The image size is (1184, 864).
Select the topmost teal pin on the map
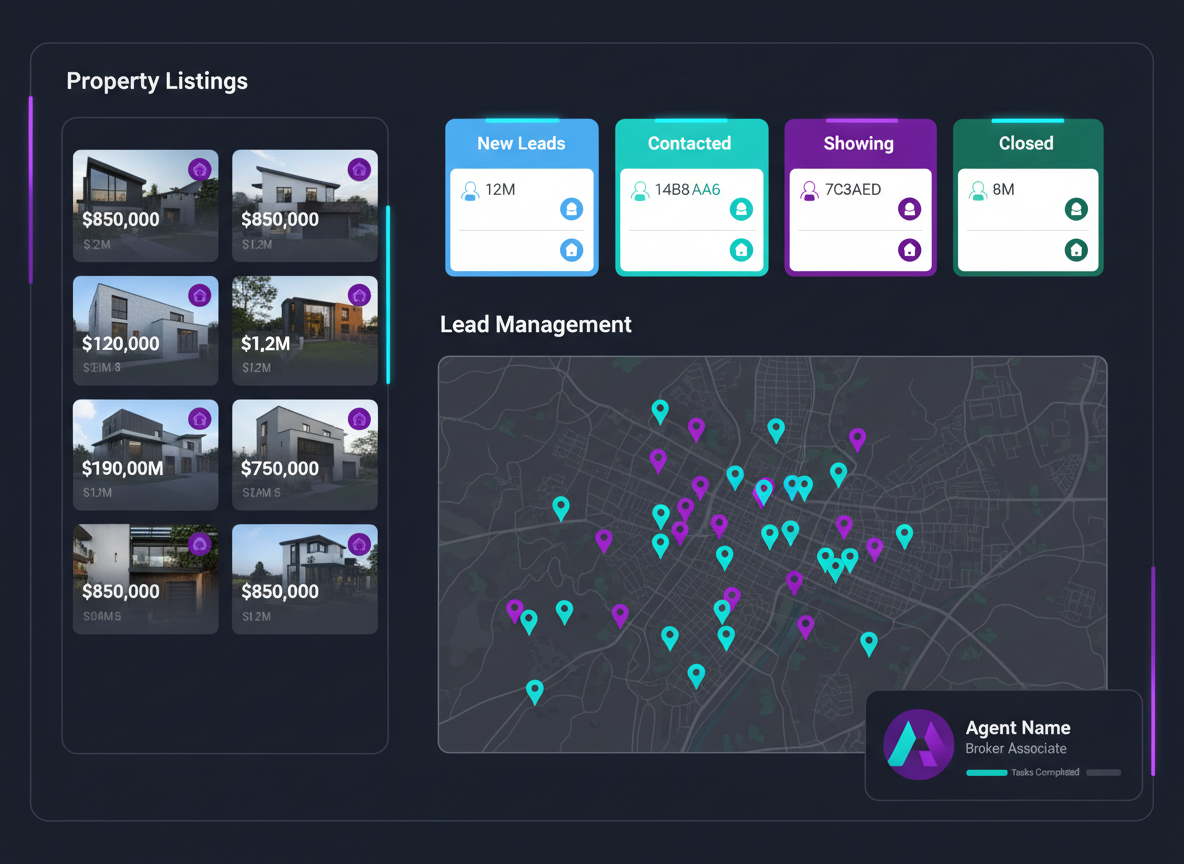(660, 412)
